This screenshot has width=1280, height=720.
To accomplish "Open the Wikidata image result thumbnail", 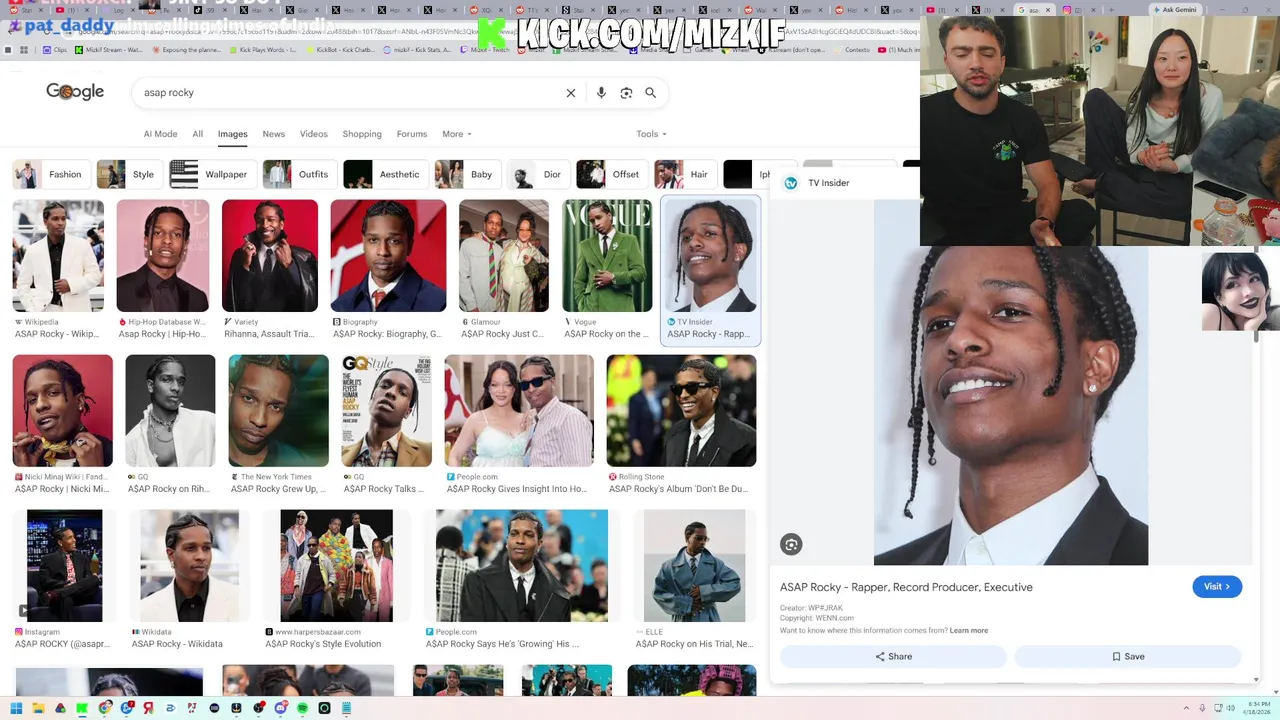I will tap(189, 566).
